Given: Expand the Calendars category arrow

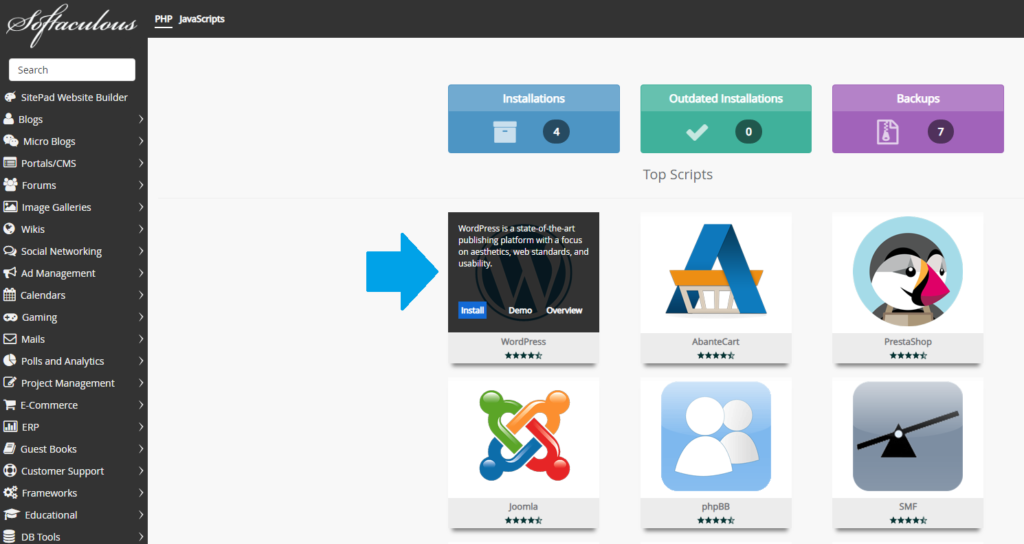Looking at the screenshot, I should point(141,295).
